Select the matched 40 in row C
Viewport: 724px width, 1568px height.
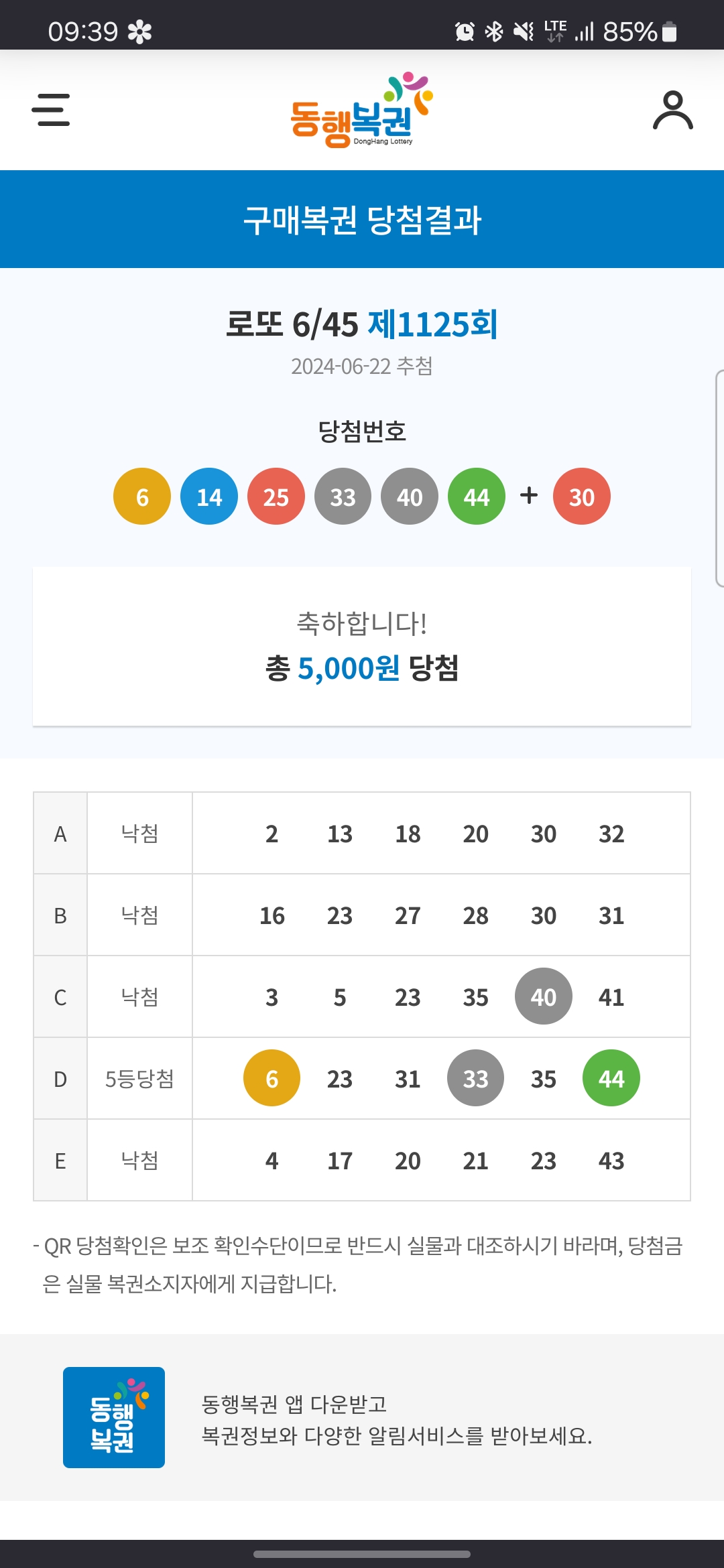[543, 996]
